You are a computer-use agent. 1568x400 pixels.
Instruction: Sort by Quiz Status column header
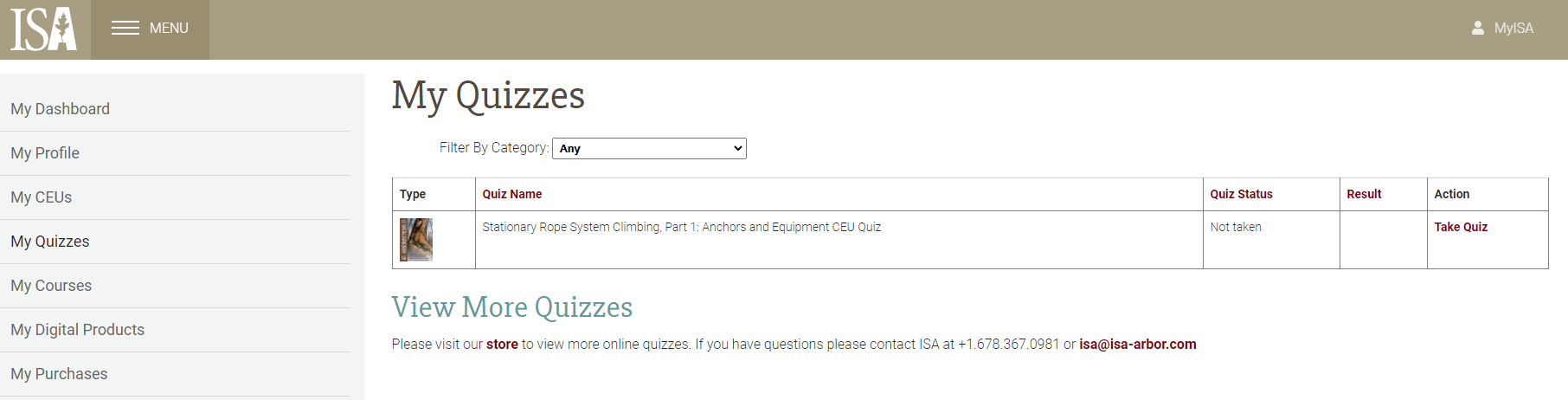(1241, 195)
